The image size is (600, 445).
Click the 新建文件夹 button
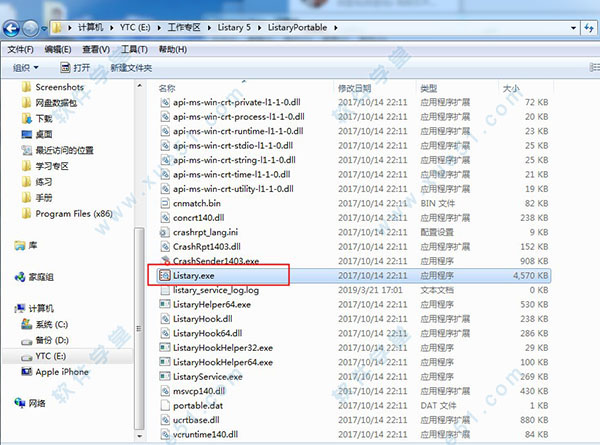(131, 67)
